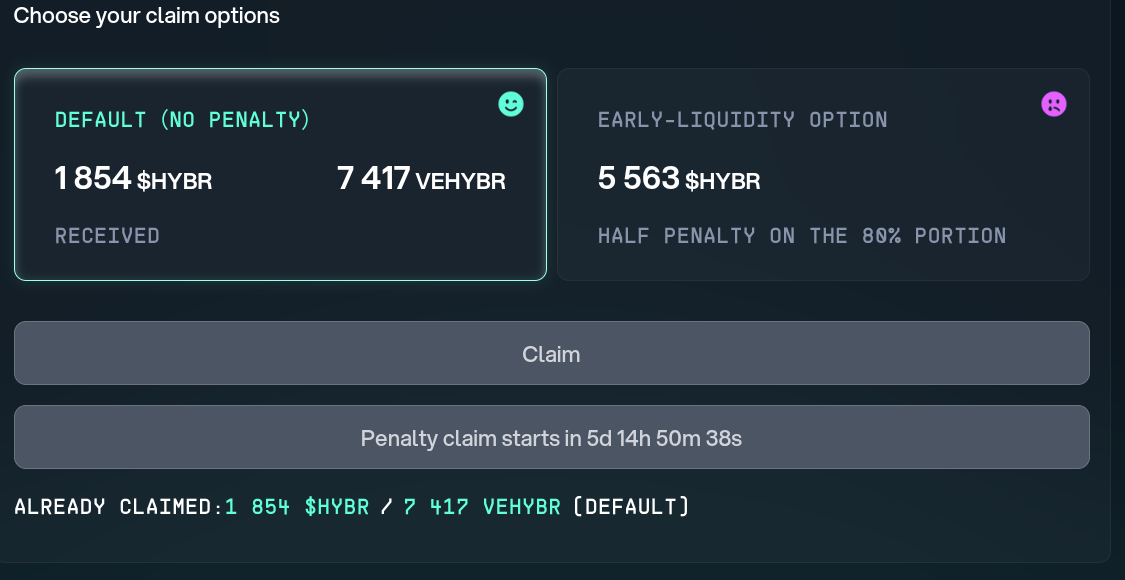Select the Default (No Penalty) claim option
Screen dimensions: 1125x580
[x=280, y=174]
